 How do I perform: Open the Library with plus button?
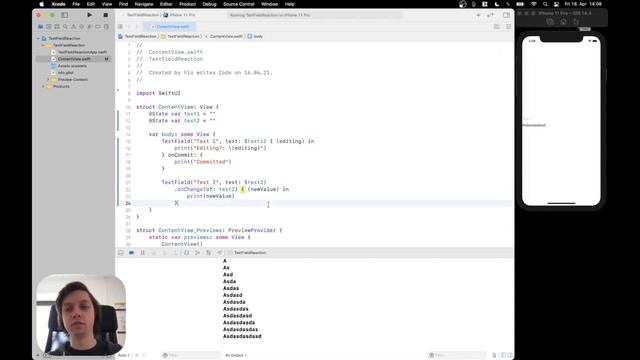coord(478,15)
